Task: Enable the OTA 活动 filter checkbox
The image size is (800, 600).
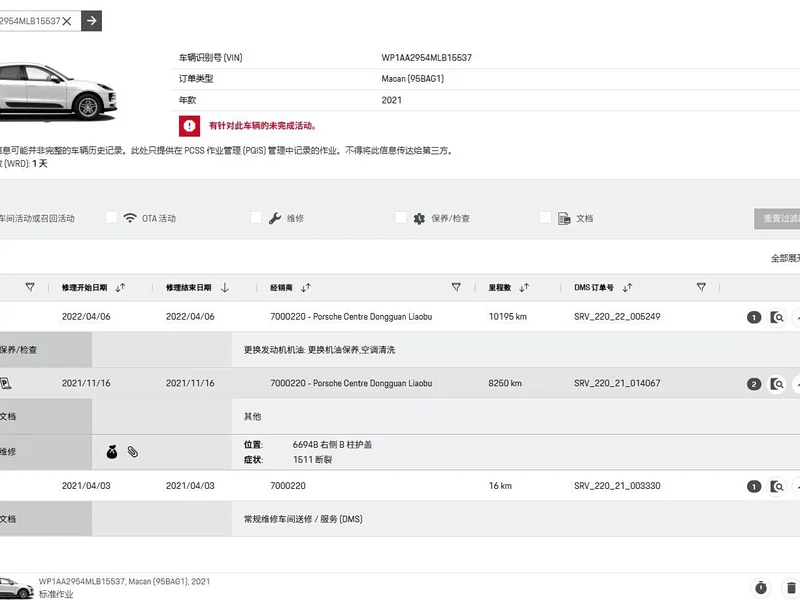Action: pyautogui.click(x=111, y=217)
